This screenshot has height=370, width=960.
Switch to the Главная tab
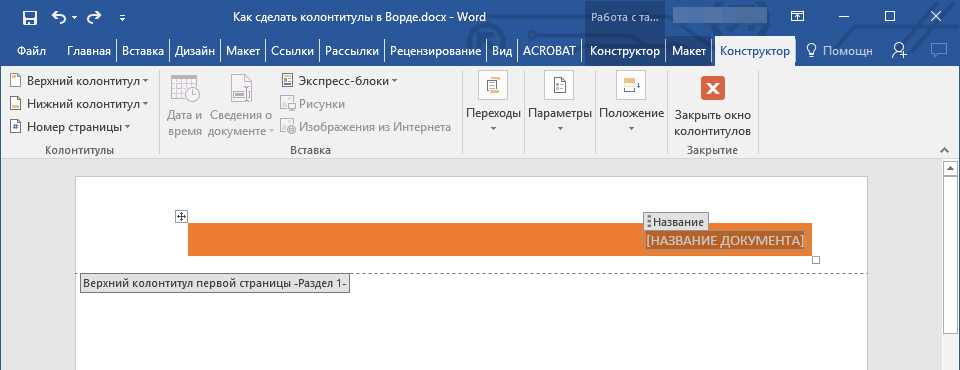coord(89,51)
